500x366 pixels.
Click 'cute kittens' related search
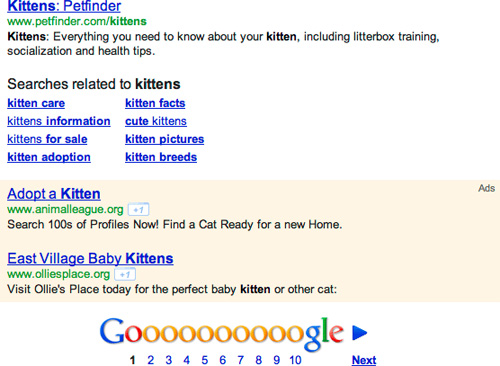click(x=156, y=121)
